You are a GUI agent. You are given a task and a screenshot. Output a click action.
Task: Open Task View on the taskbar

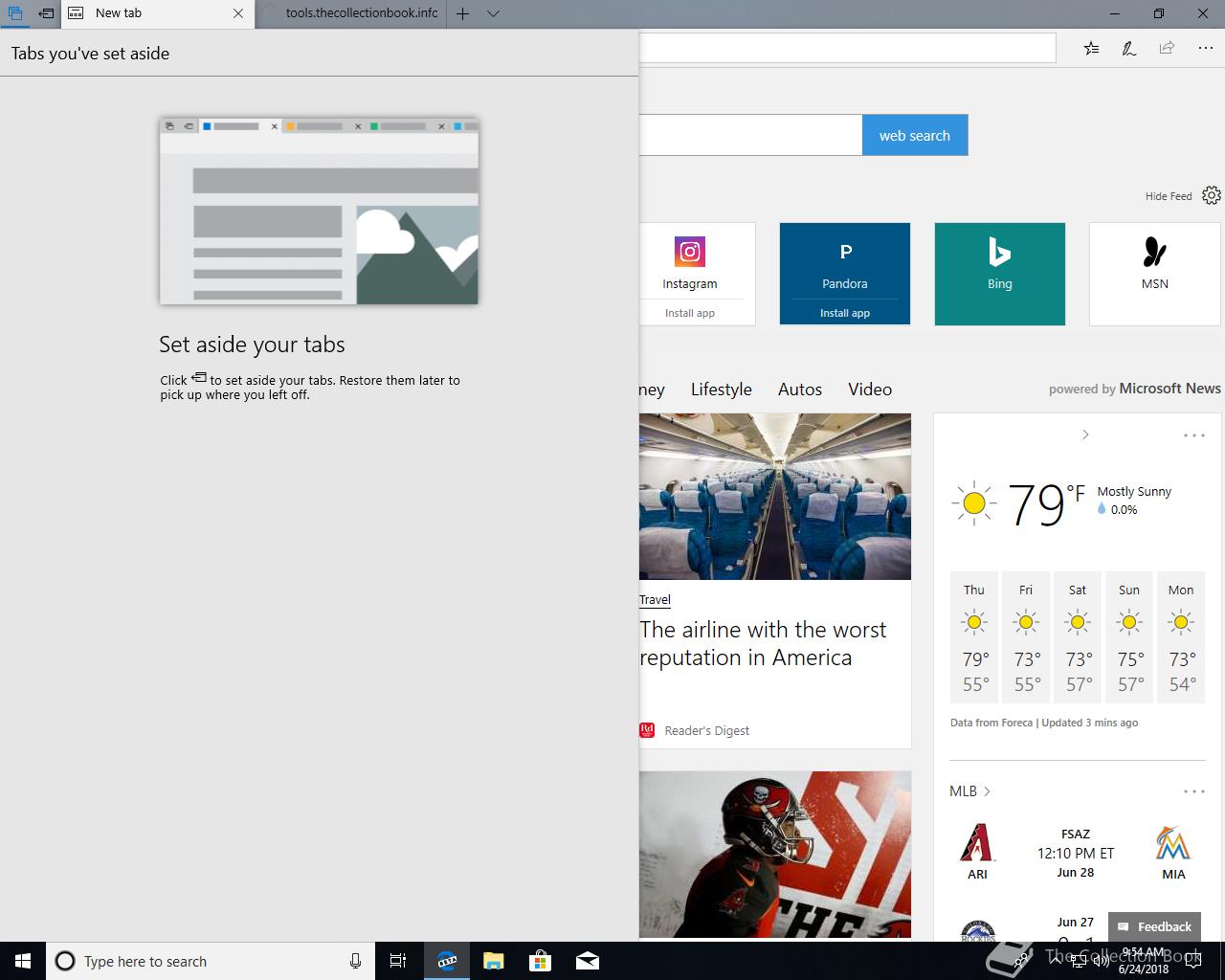pos(398,961)
